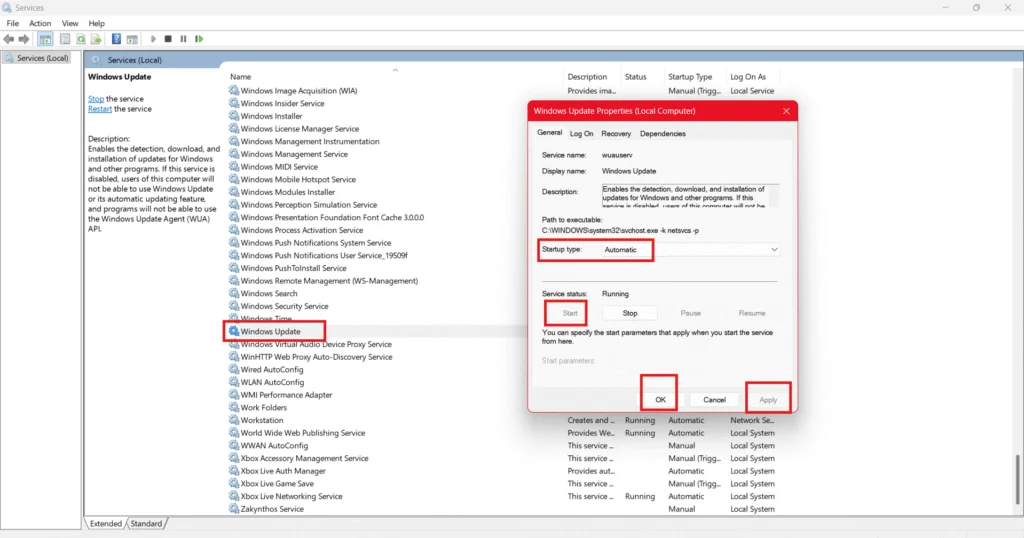1024x538 pixels.
Task: Click the gear icon beside Zakynthos Service
Action: [x=234, y=509]
